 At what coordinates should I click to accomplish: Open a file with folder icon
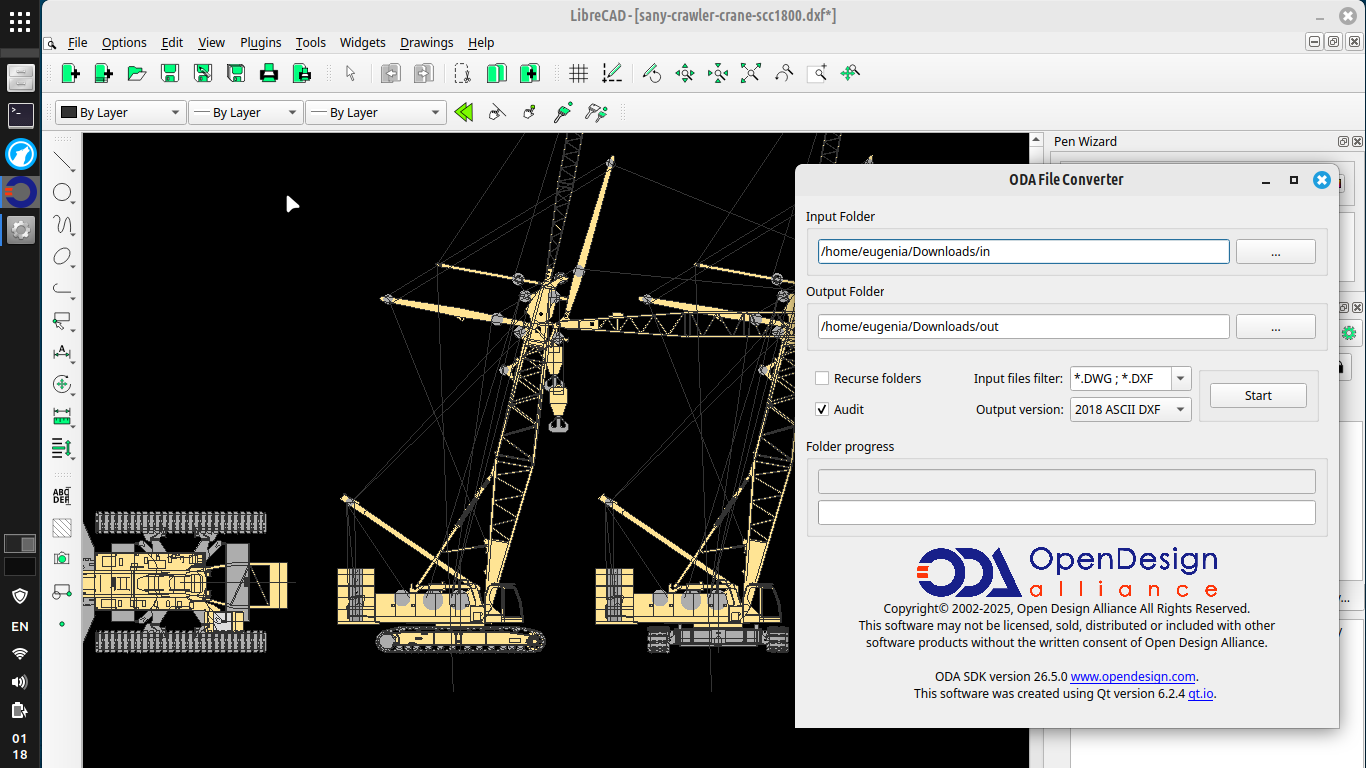click(137, 73)
